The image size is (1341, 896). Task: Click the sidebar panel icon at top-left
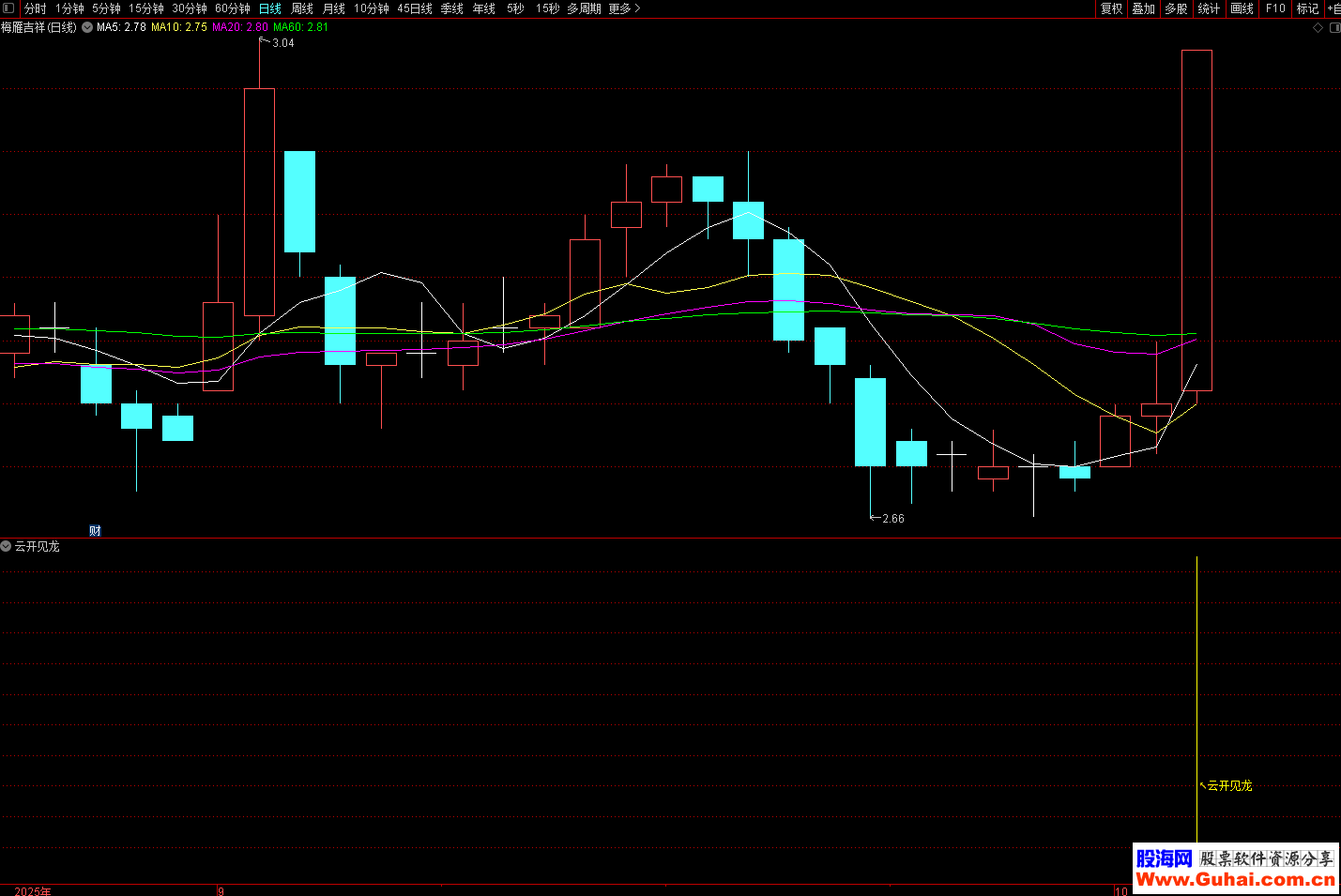8,8
